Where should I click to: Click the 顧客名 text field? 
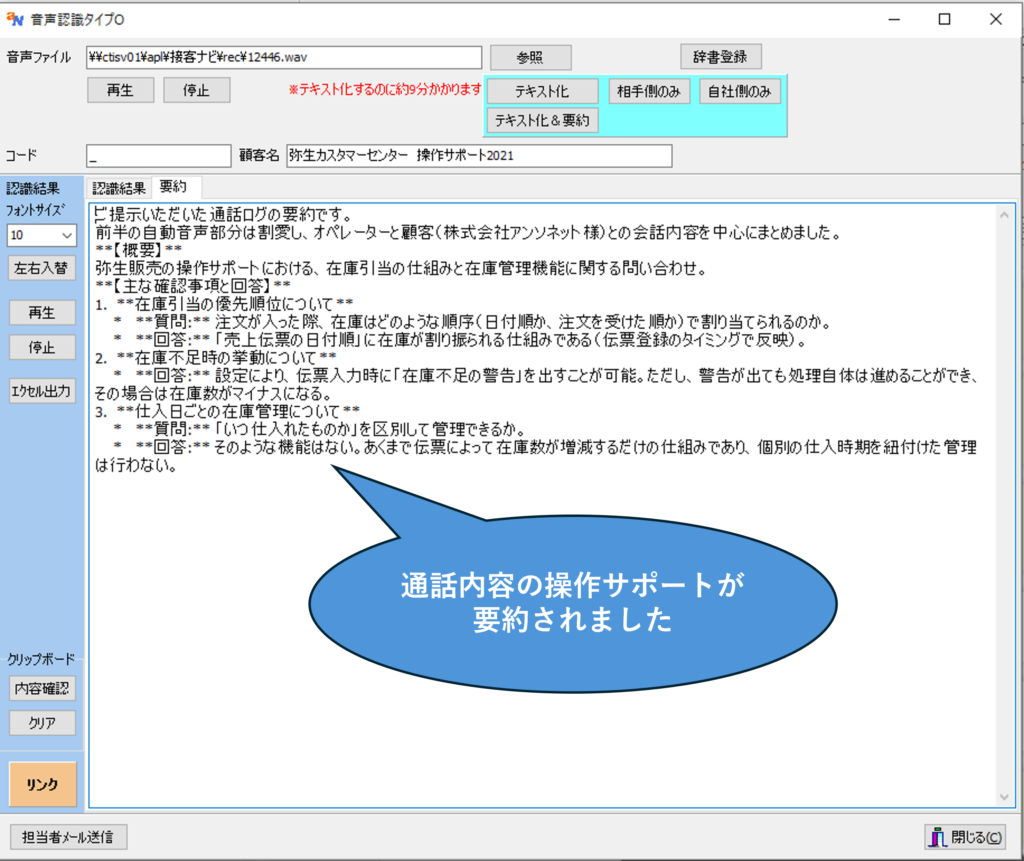click(478, 156)
